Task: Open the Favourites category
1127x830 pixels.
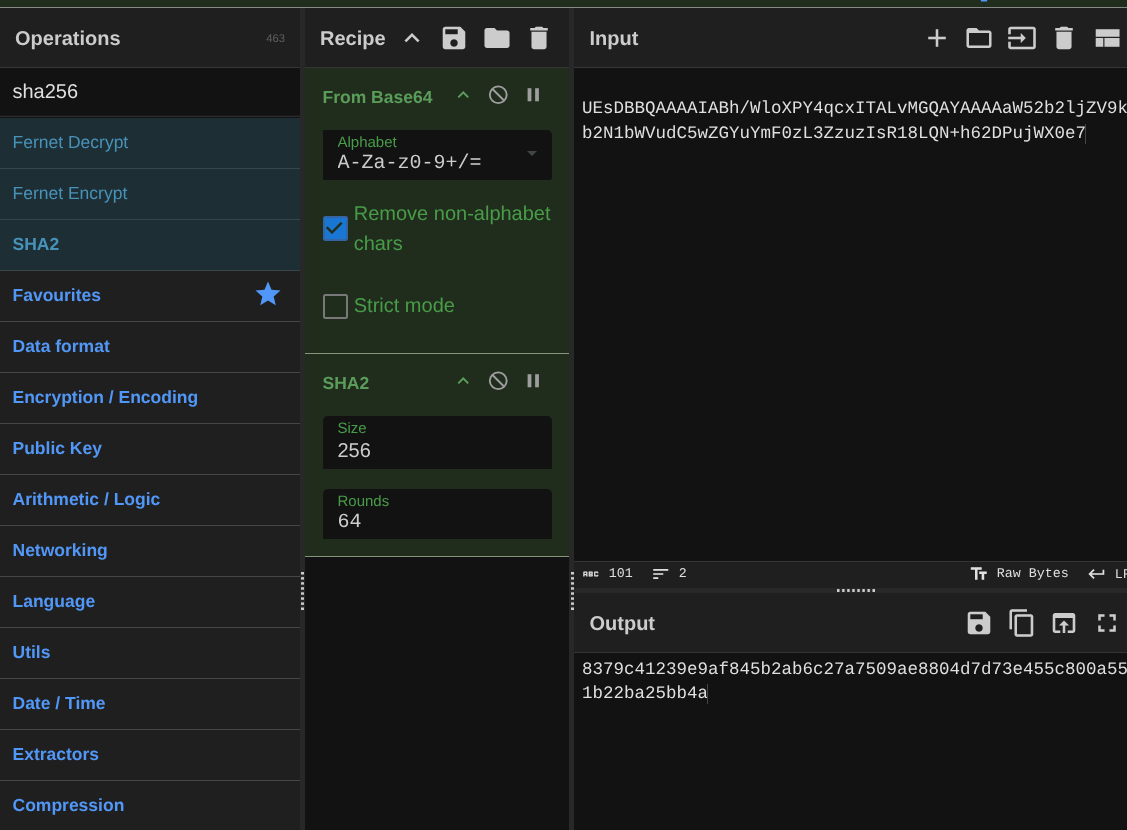Action: click(56, 295)
